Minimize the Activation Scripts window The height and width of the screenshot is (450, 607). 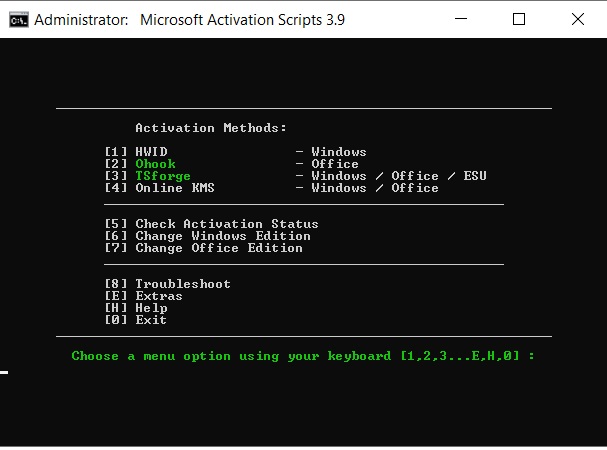(x=459, y=19)
